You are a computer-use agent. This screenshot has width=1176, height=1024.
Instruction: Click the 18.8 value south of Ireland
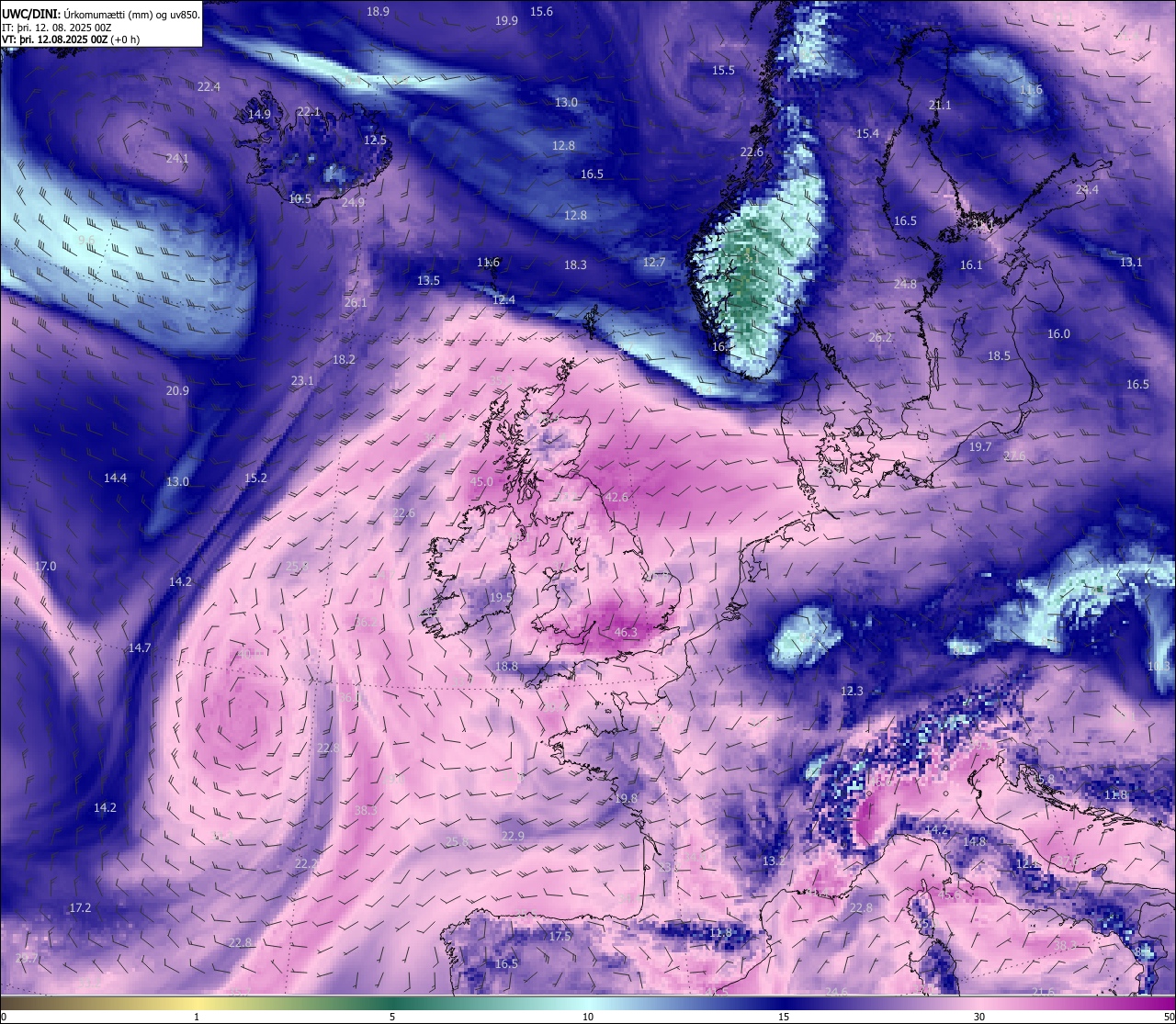coord(506,666)
